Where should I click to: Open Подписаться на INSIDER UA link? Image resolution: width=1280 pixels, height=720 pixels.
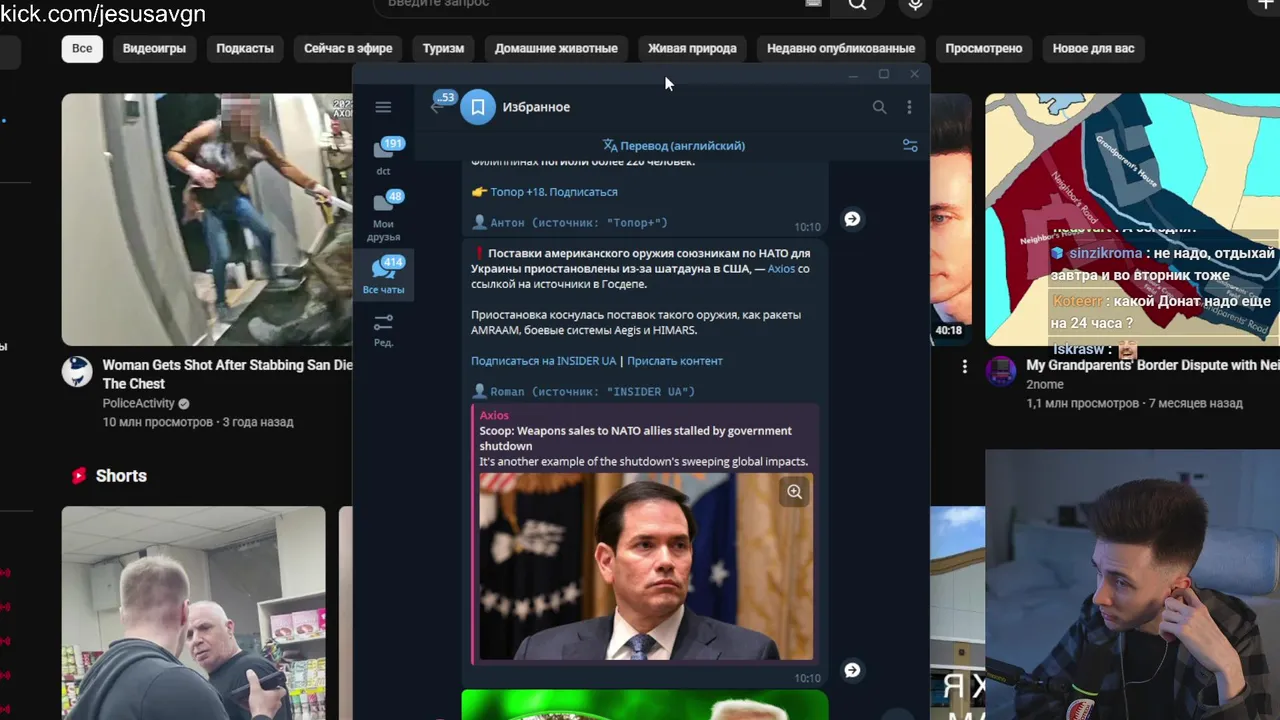click(x=543, y=361)
